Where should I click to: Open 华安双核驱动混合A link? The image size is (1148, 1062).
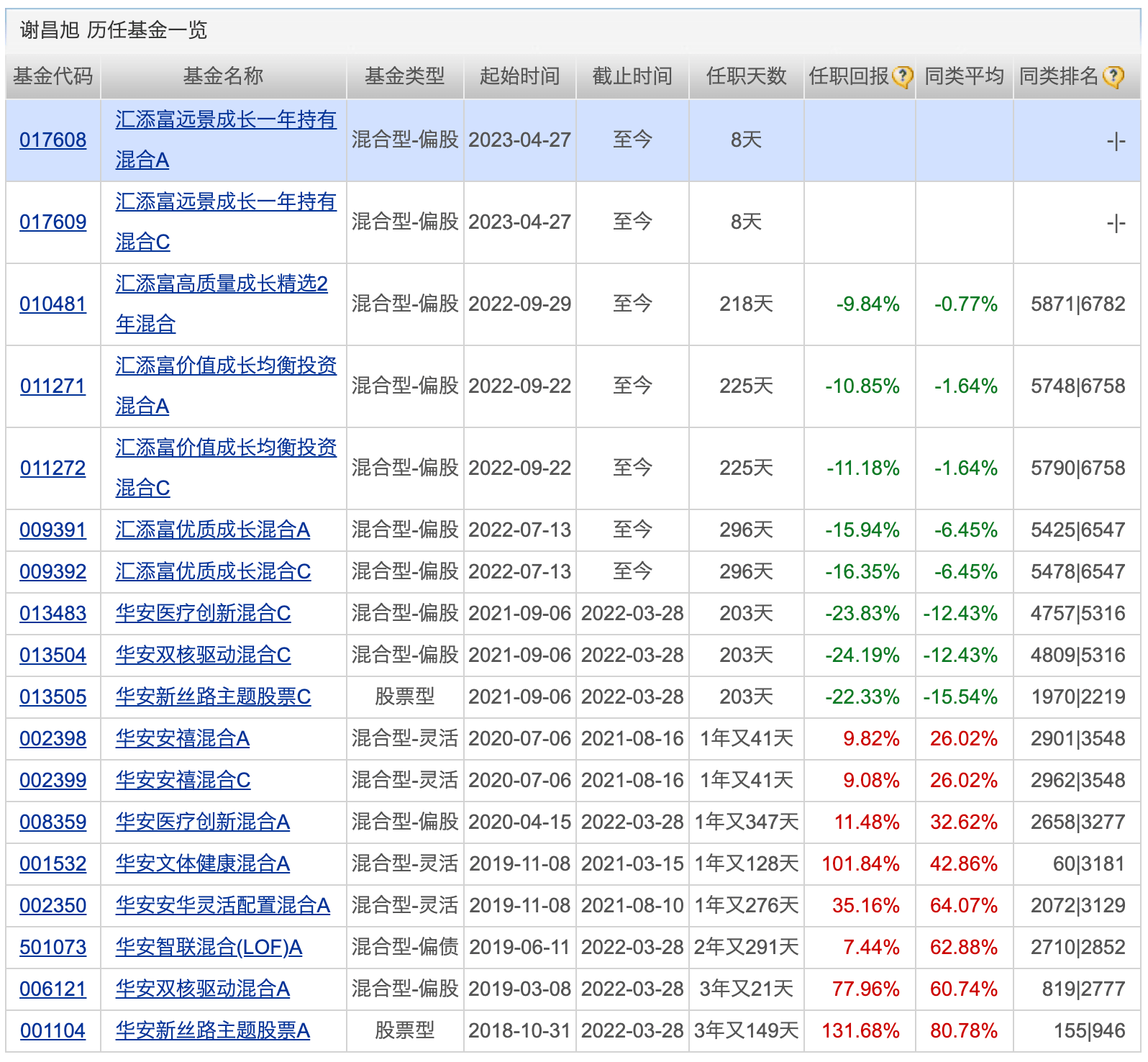point(203,989)
